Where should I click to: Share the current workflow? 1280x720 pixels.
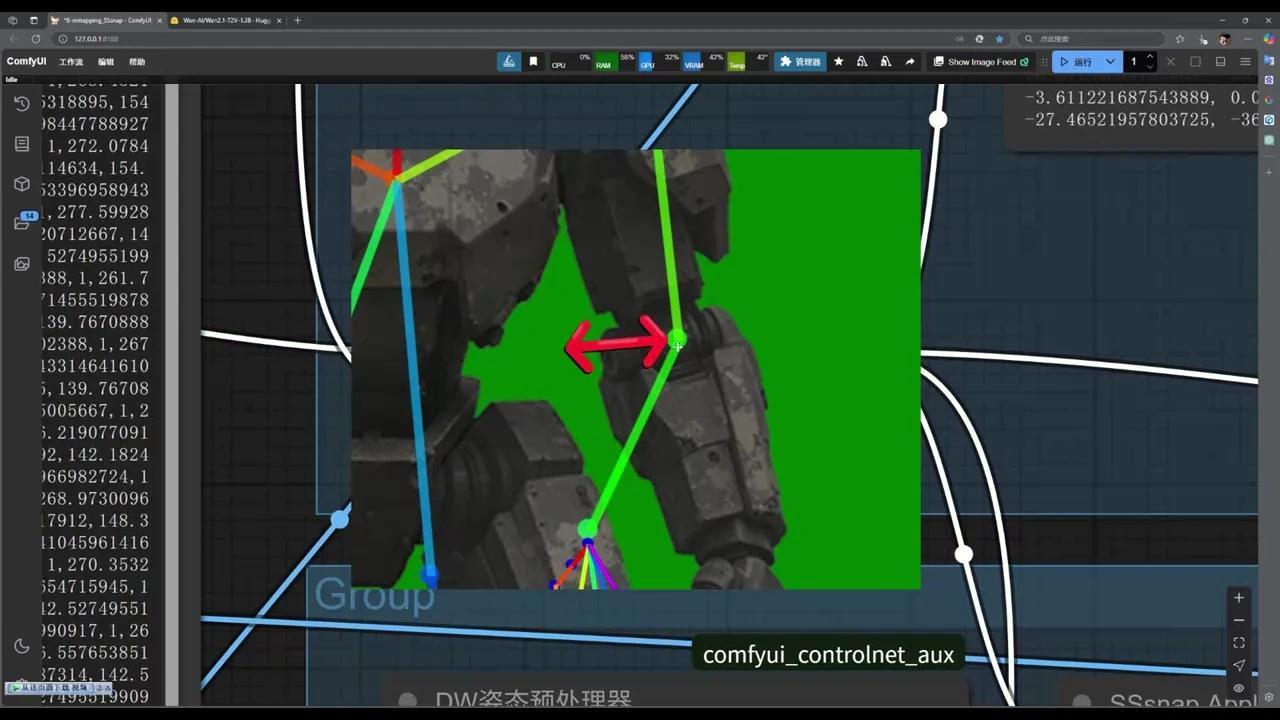click(909, 62)
